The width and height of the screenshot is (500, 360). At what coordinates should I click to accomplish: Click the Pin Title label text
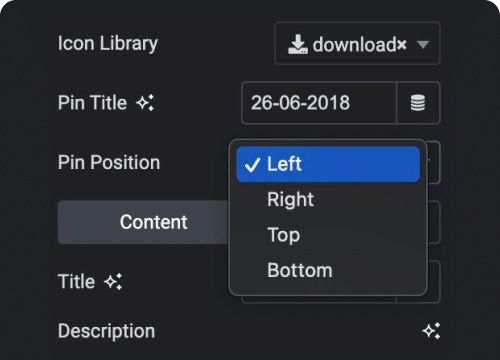coord(92,103)
